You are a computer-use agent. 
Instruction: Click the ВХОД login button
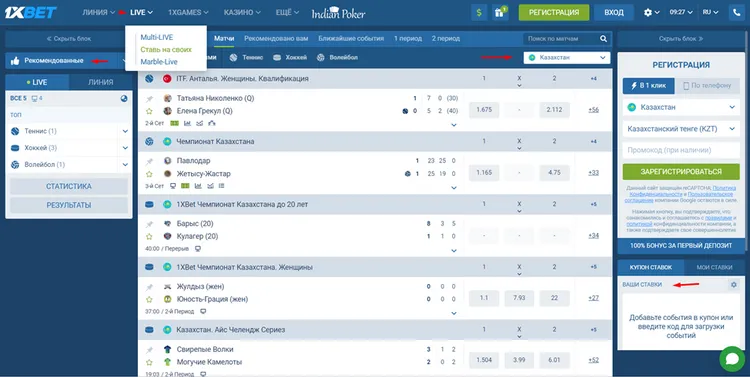click(x=614, y=13)
